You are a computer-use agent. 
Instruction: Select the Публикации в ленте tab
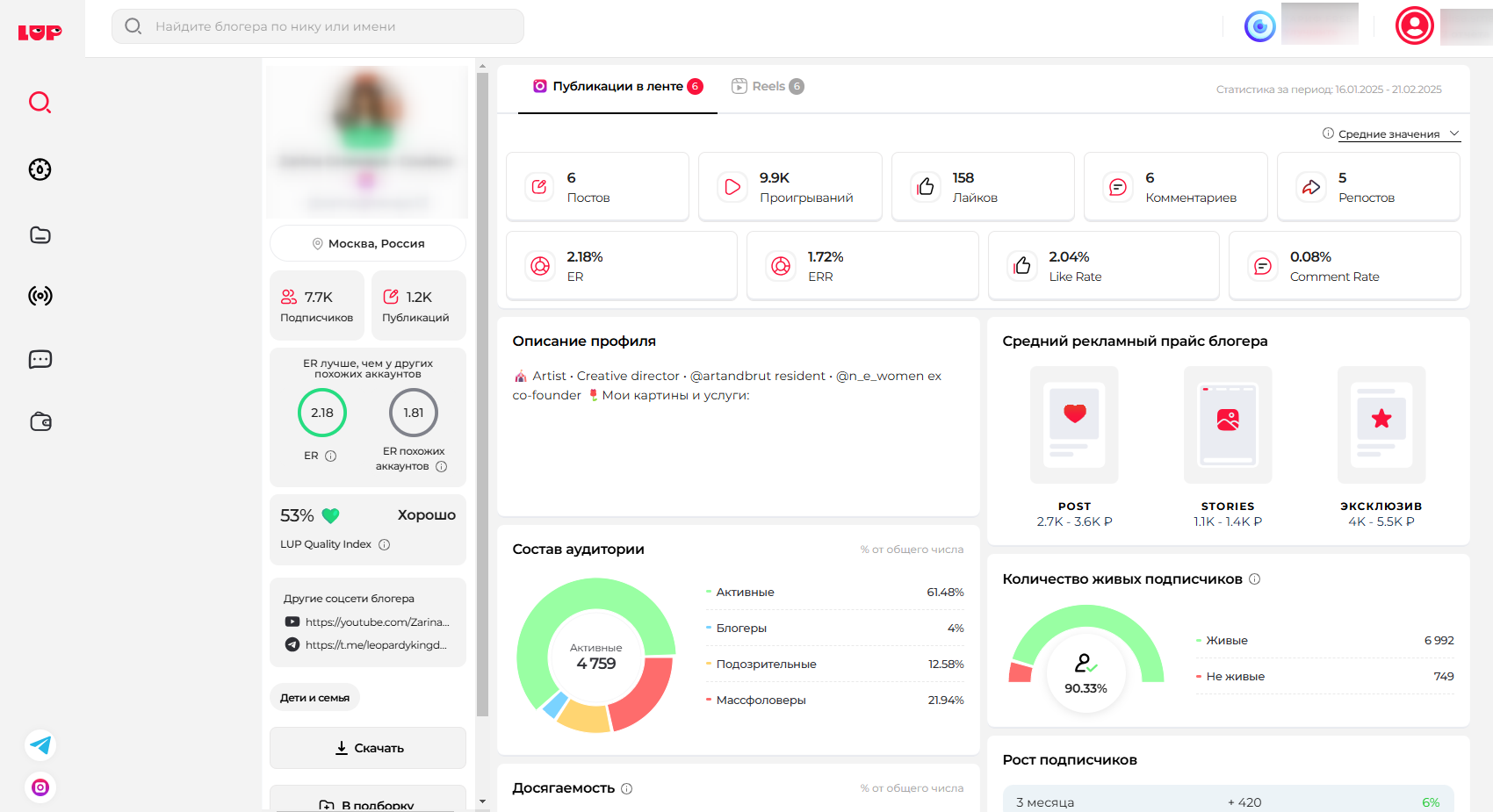617,86
